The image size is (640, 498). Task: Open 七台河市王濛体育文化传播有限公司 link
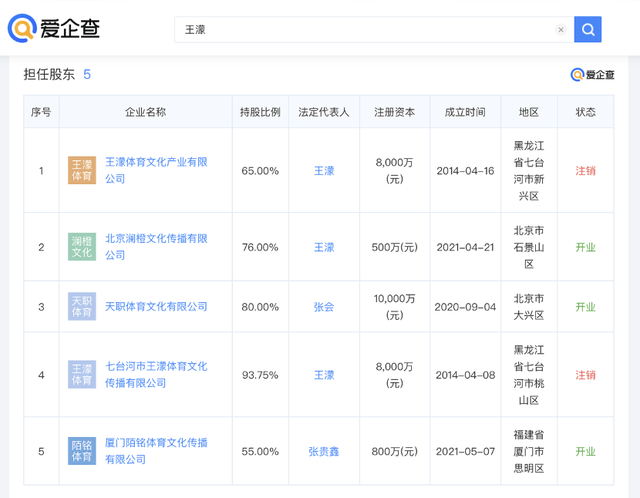pos(156,374)
